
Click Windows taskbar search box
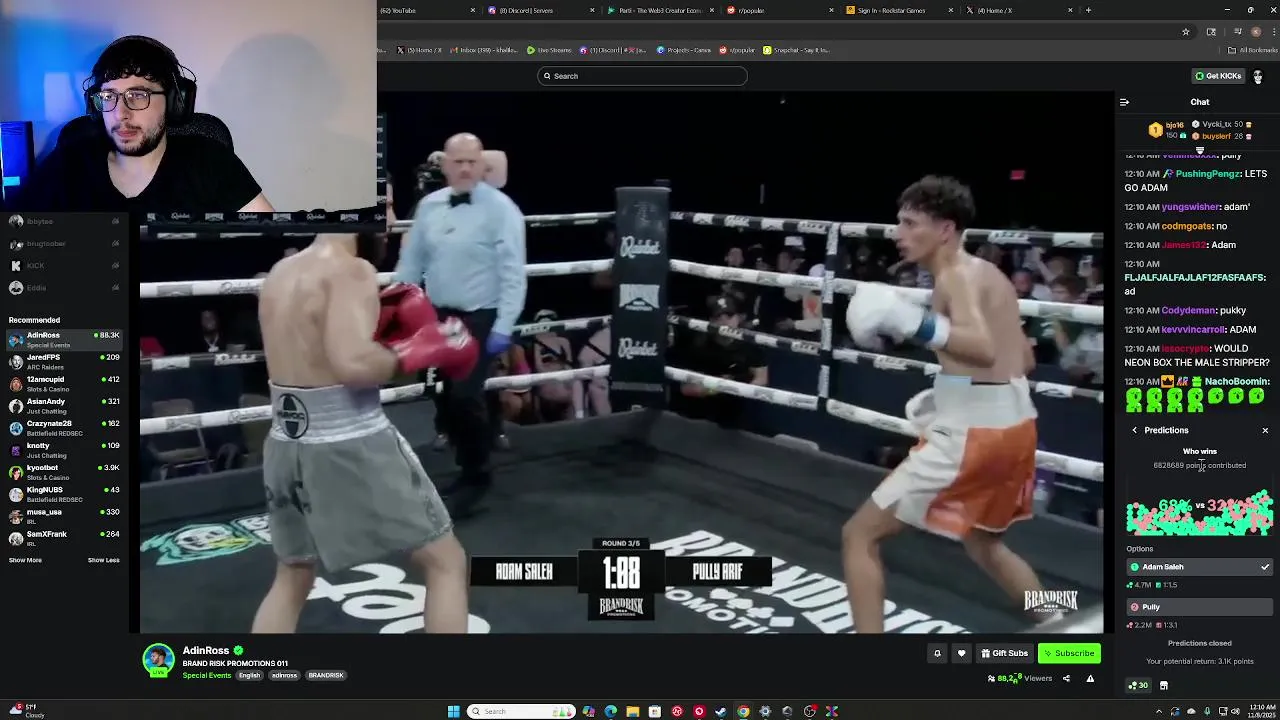(522, 711)
